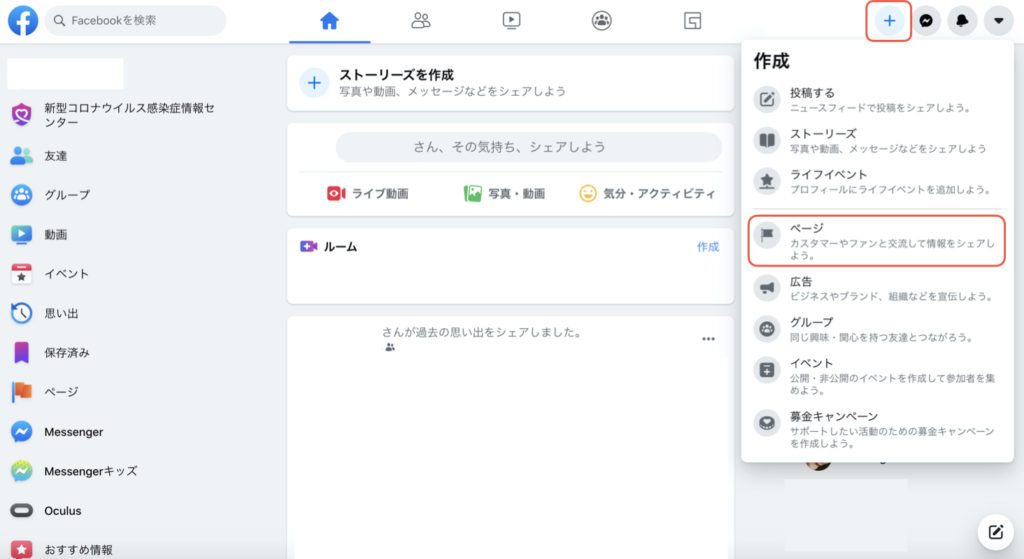The width and height of the screenshot is (1024, 559).
Task: Click the 作成 link in ルーム card
Action: coord(707,246)
